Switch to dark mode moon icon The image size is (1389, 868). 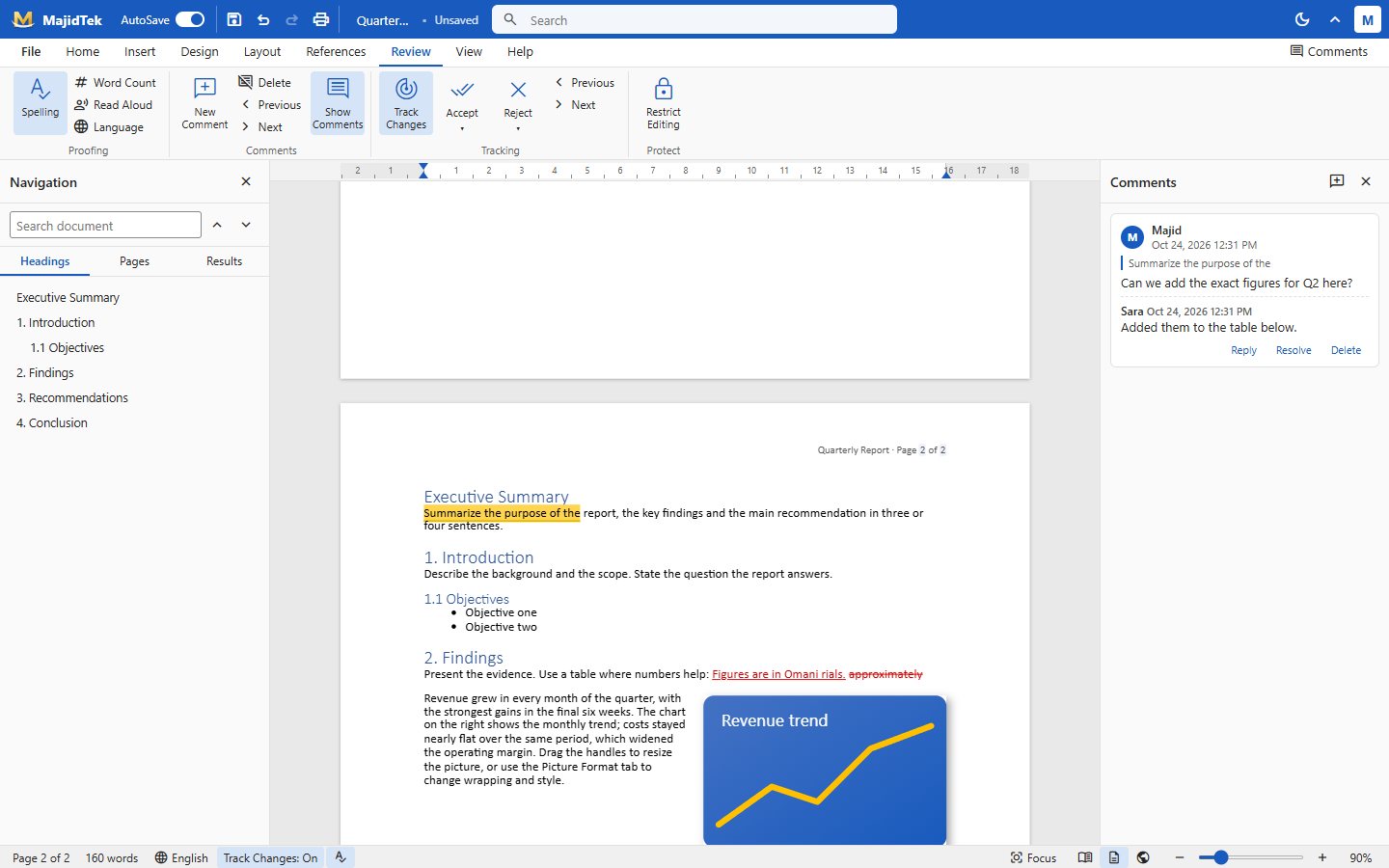[1302, 19]
